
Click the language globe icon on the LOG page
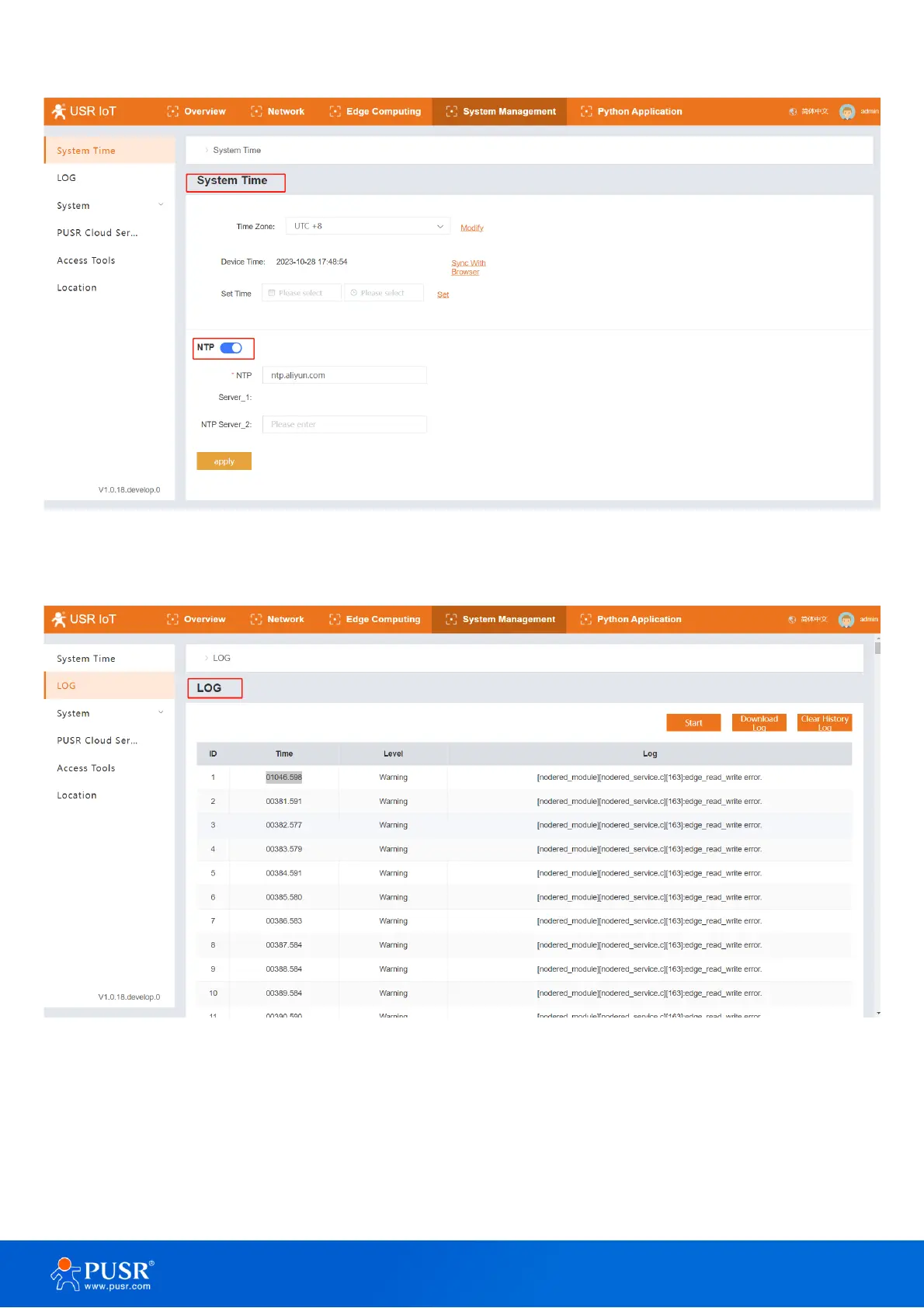[792, 620]
